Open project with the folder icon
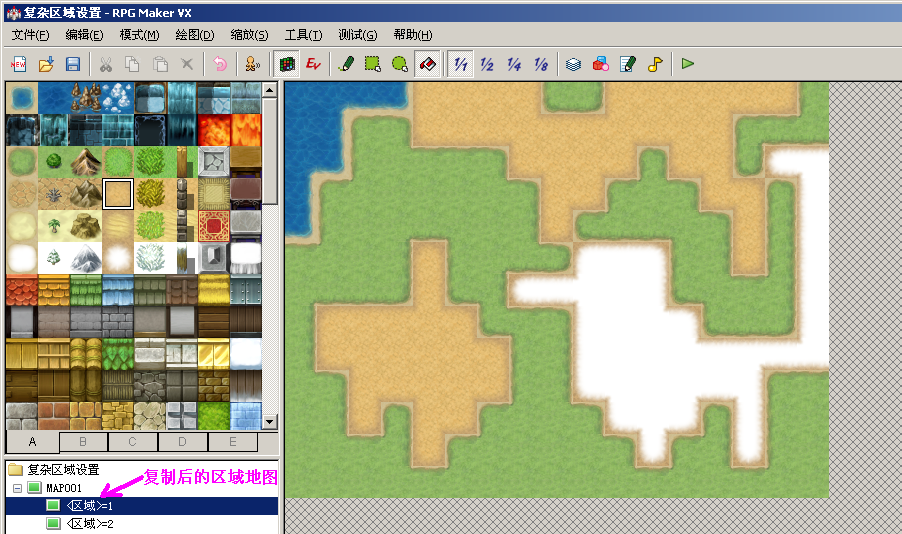Image resolution: width=902 pixels, height=534 pixels. point(46,64)
